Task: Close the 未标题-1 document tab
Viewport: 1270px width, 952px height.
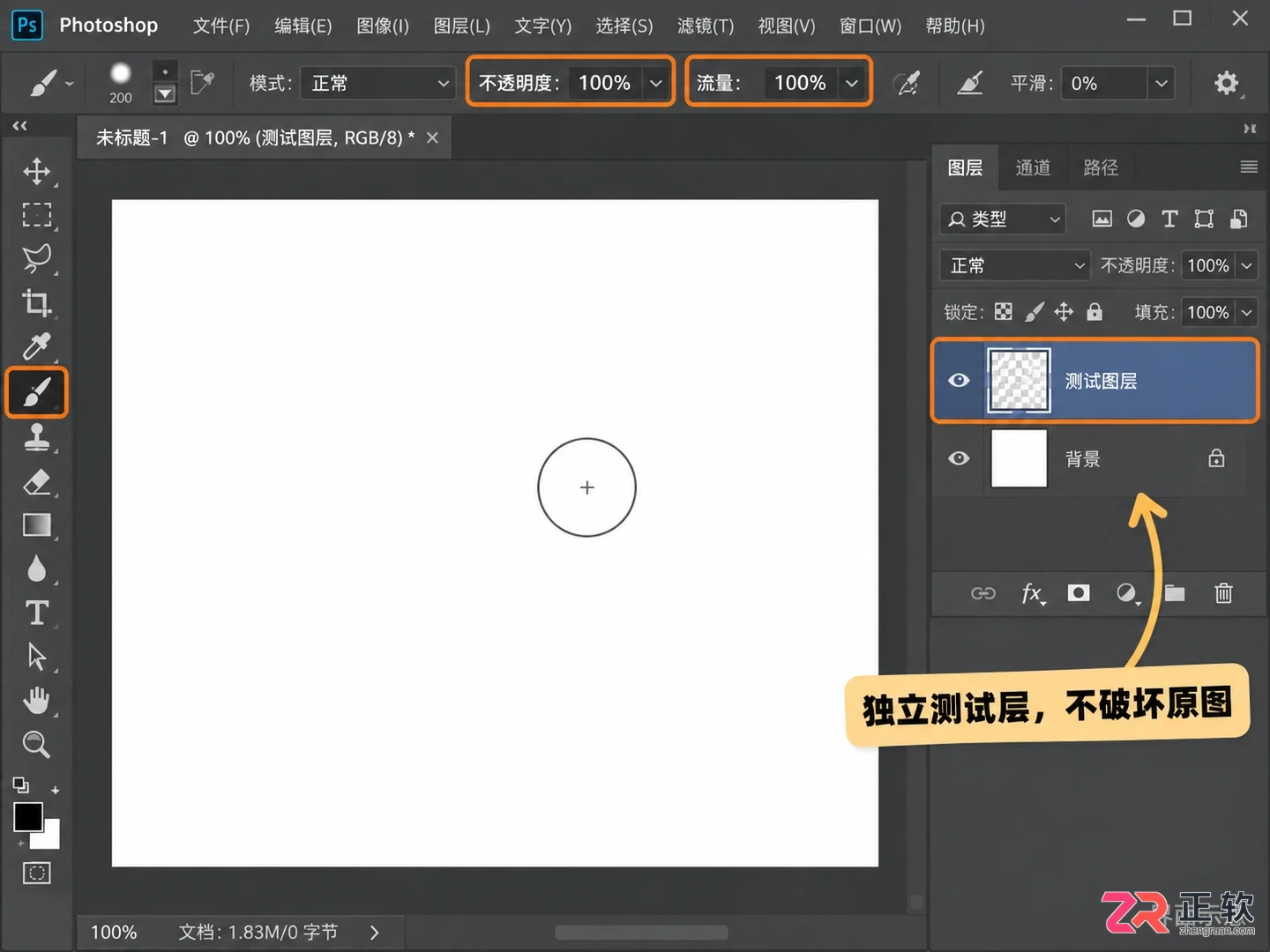Action: point(432,138)
